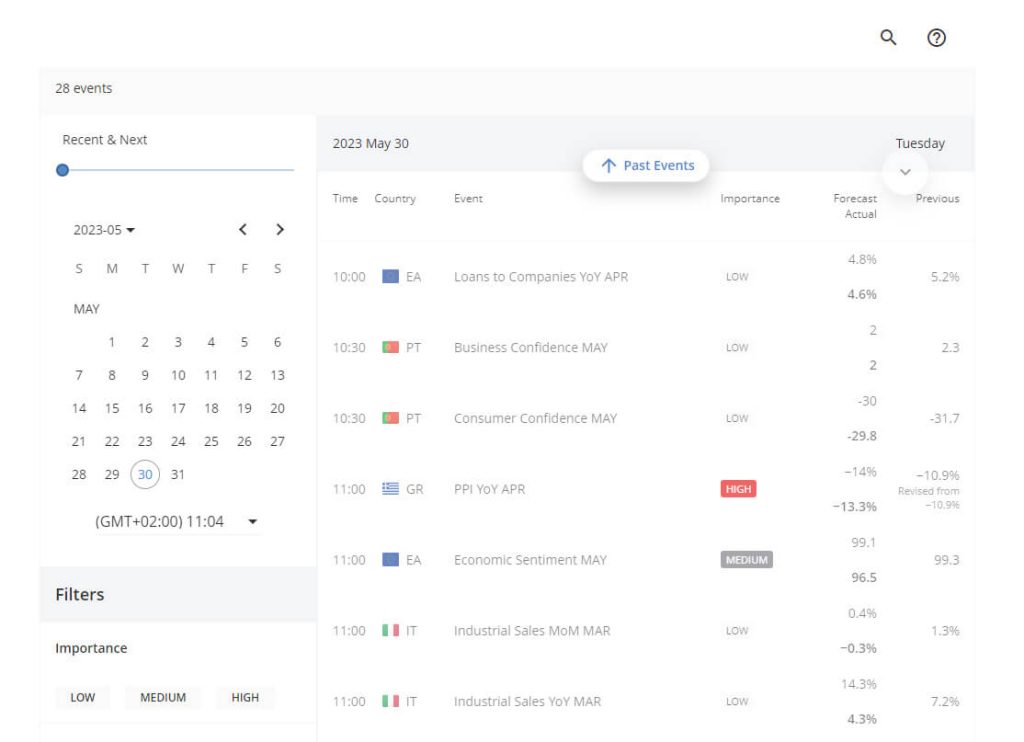
Task: Click the Past Events button
Action: pyautogui.click(x=646, y=166)
